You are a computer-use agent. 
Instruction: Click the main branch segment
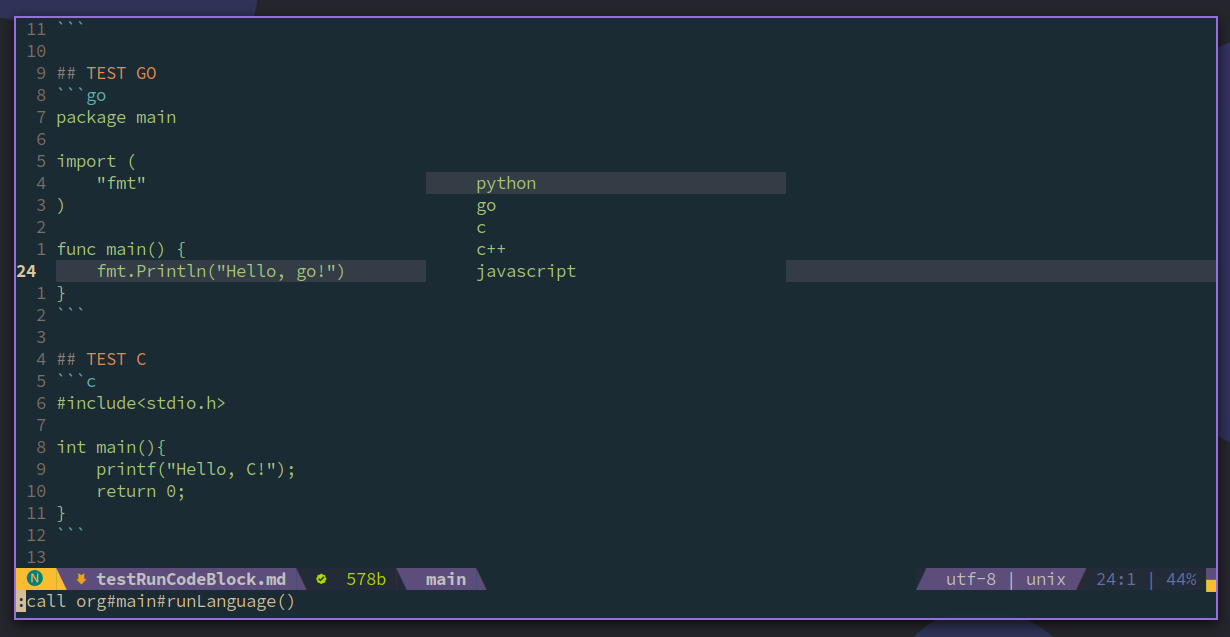point(446,579)
